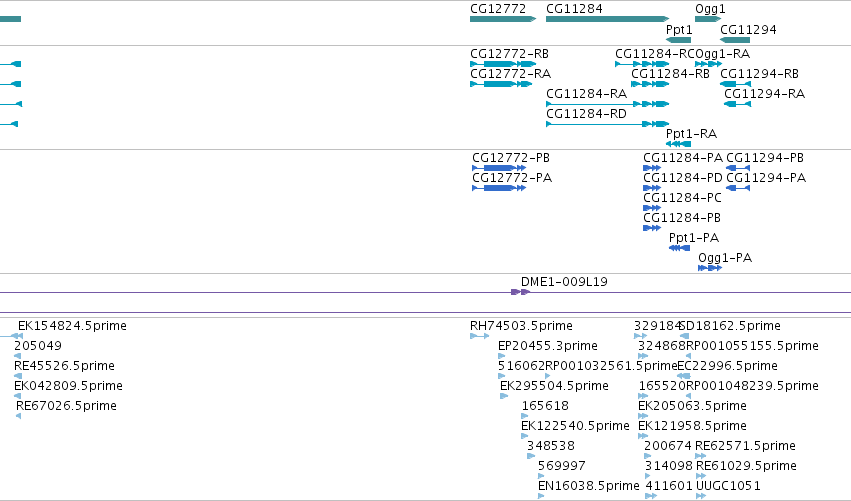Click the 165520 label text

(x=662, y=386)
